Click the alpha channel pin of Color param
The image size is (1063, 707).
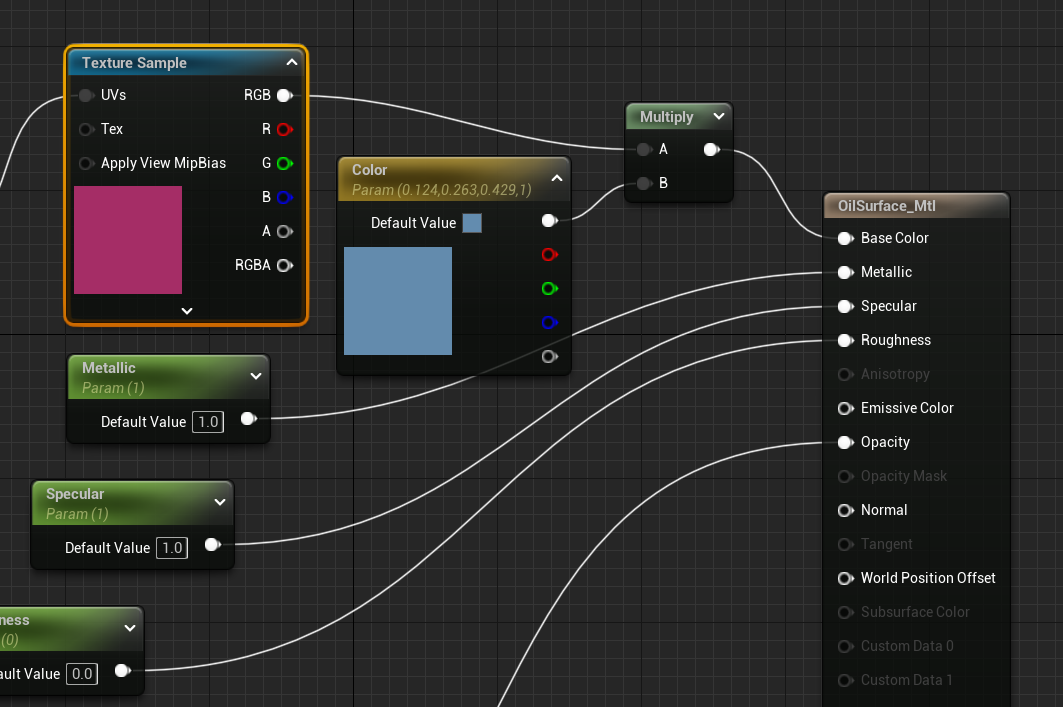coord(550,357)
